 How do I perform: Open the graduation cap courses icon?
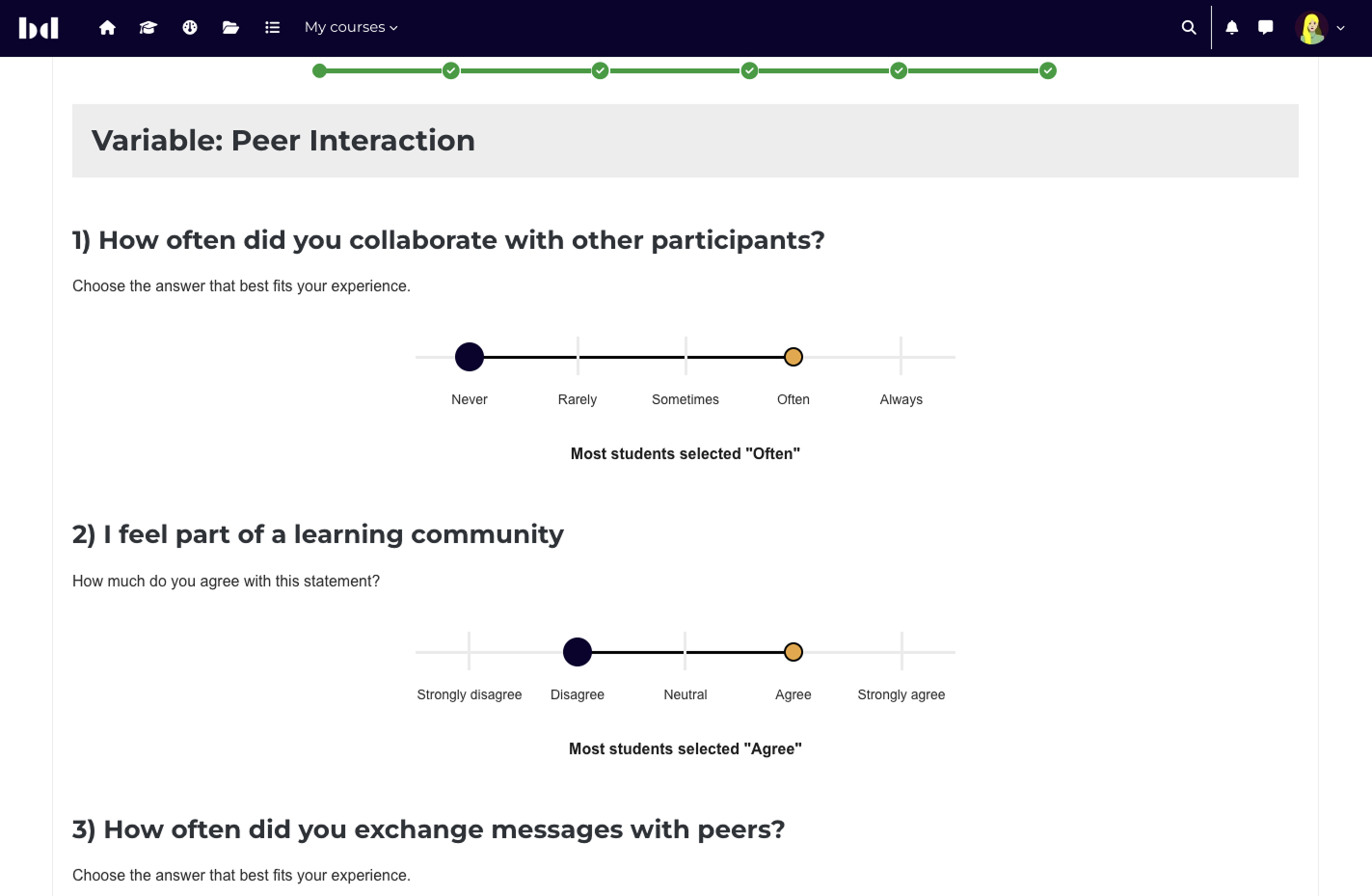coord(148,28)
